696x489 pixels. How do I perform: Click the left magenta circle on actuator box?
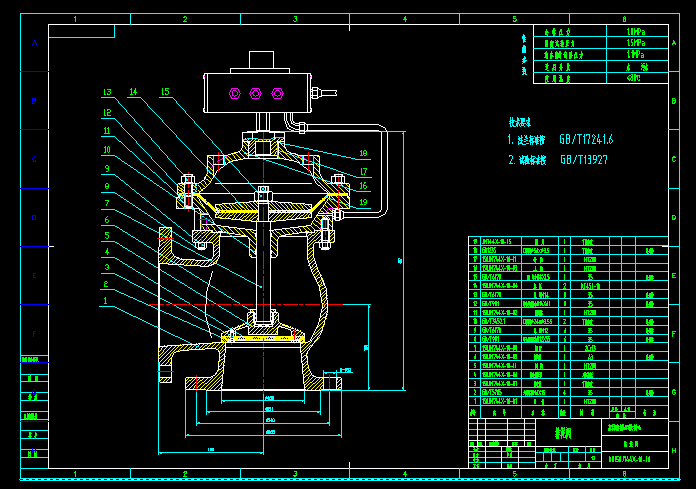coord(235,94)
